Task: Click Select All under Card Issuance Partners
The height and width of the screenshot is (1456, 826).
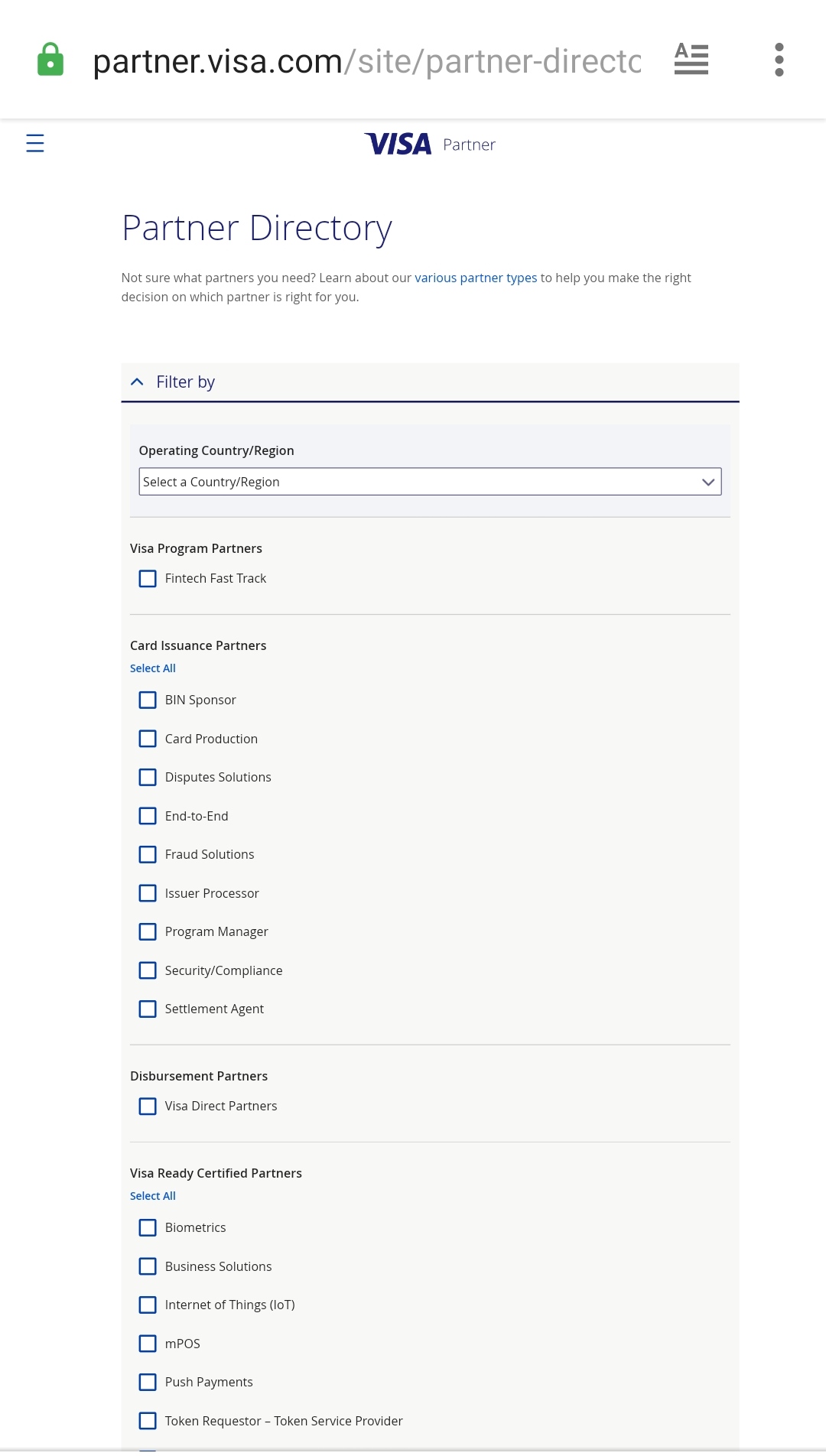Action: [x=153, y=668]
